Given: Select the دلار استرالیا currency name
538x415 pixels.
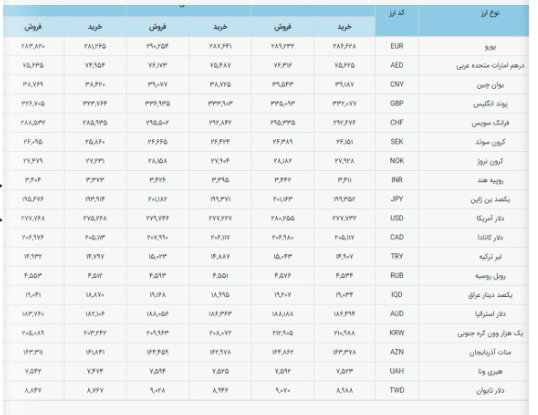Looking at the screenshot, I should [x=490, y=314].
